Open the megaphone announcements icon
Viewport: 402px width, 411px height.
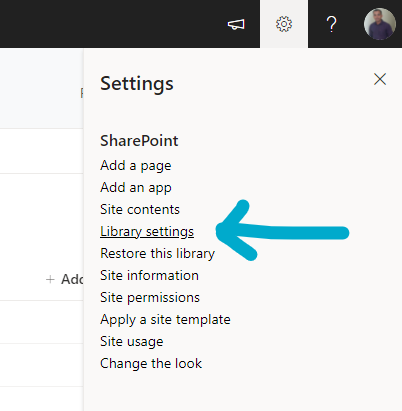click(x=236, y=24)
